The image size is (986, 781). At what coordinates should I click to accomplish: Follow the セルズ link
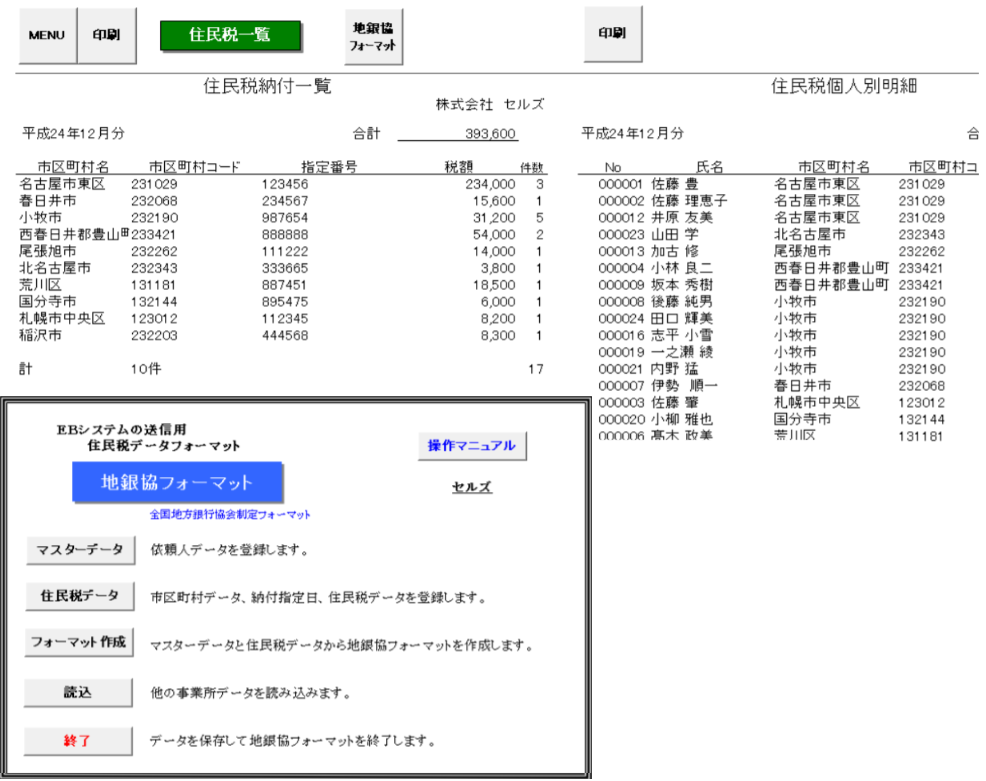472,486
